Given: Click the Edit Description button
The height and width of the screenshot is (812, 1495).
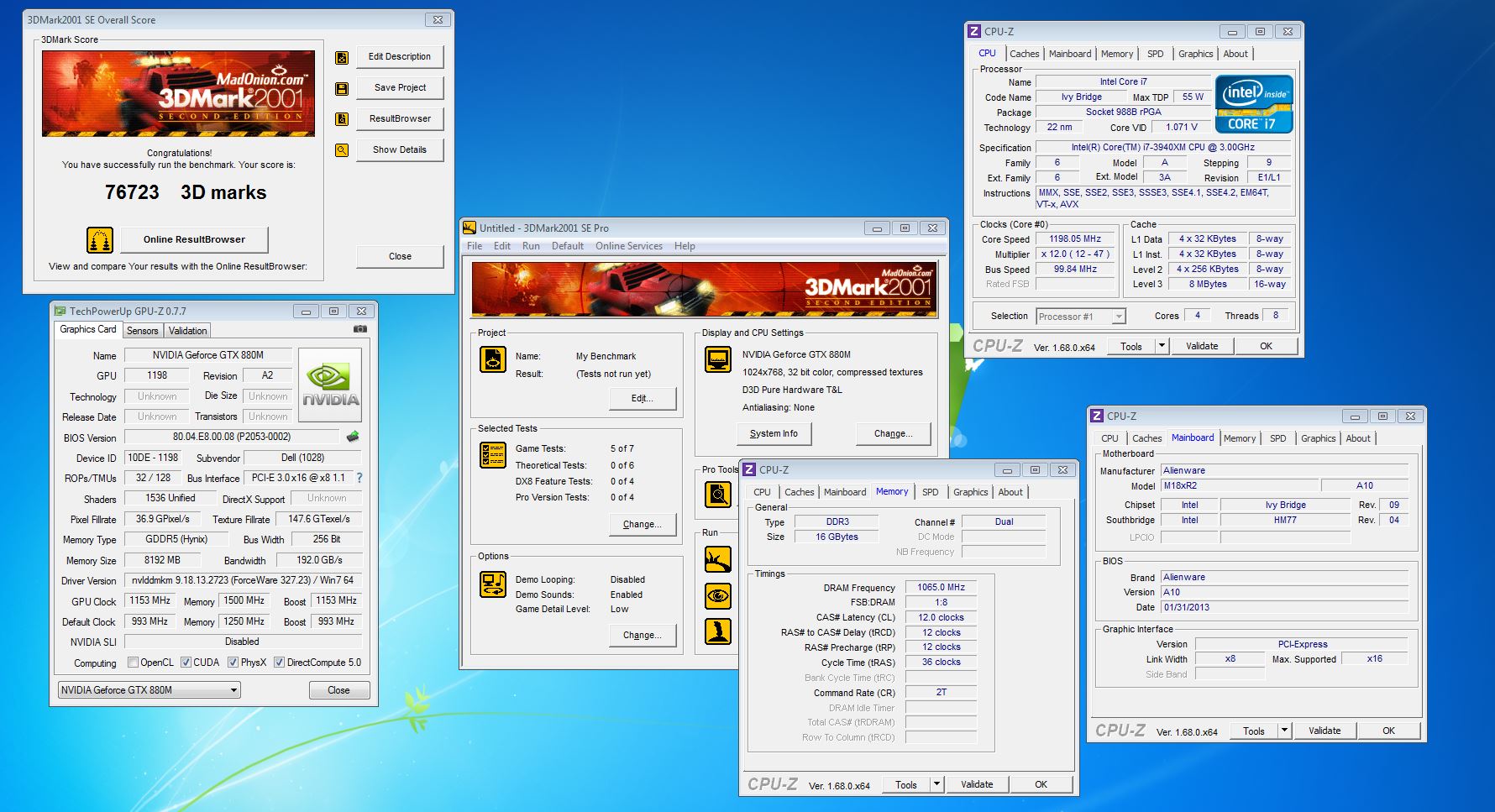Looking at the screenshot, I should tap(400, 57).
